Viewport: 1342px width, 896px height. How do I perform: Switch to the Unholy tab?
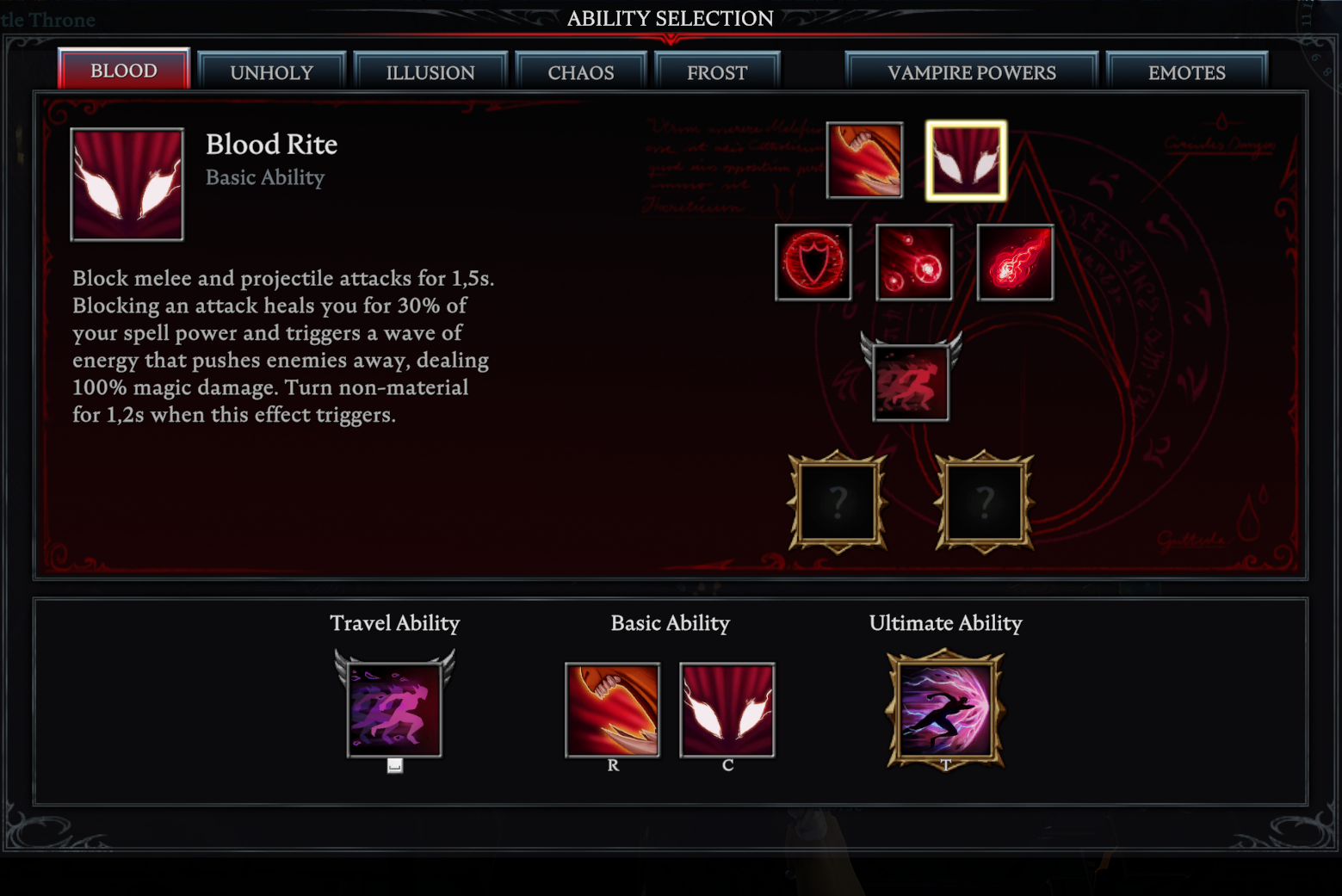coord(271,71)
